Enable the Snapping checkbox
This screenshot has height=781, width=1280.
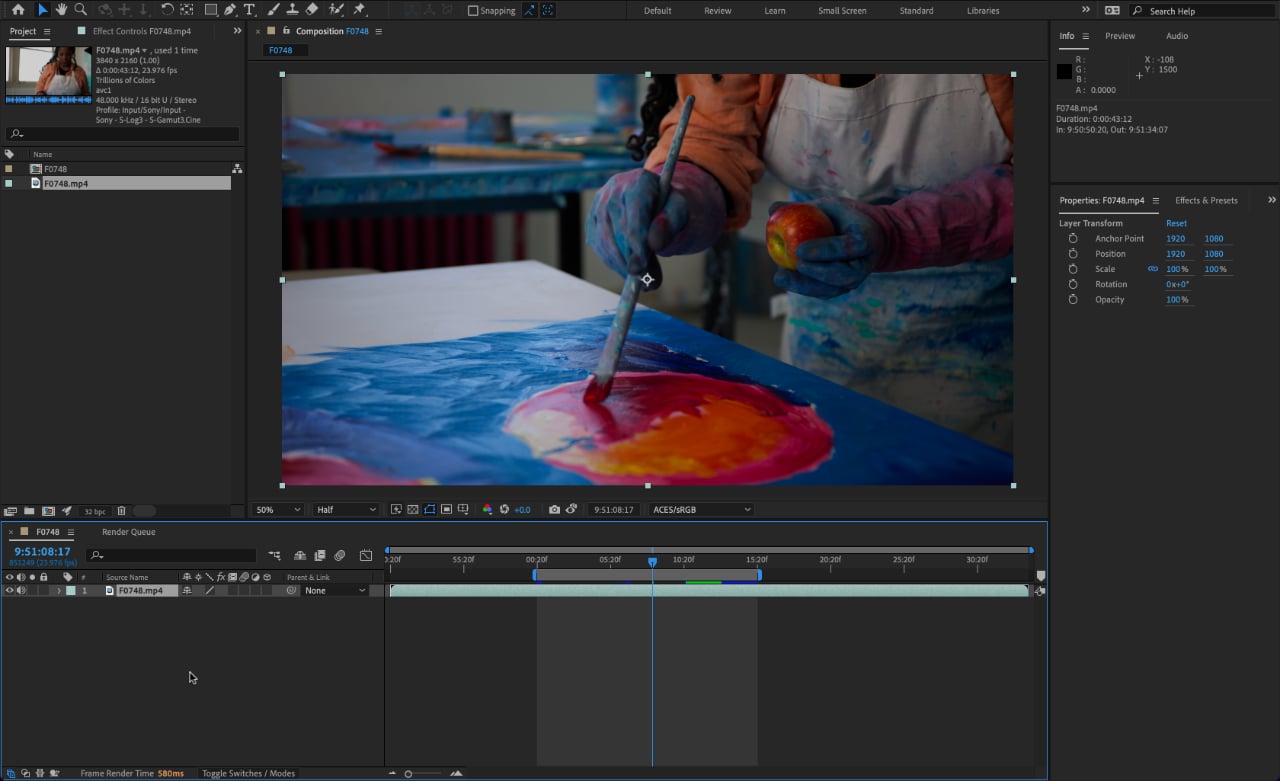(x=473, y=11)
